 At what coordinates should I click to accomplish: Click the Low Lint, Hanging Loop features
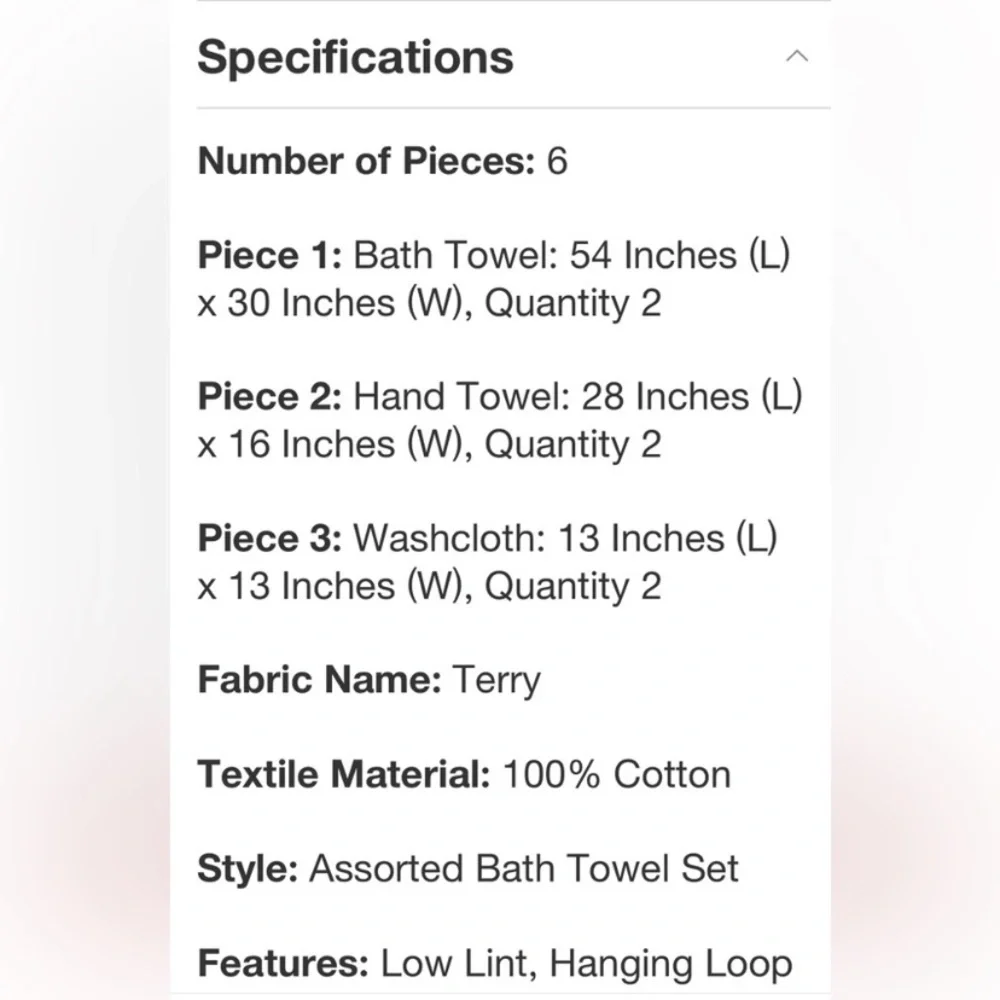click(x=587, y=964)
